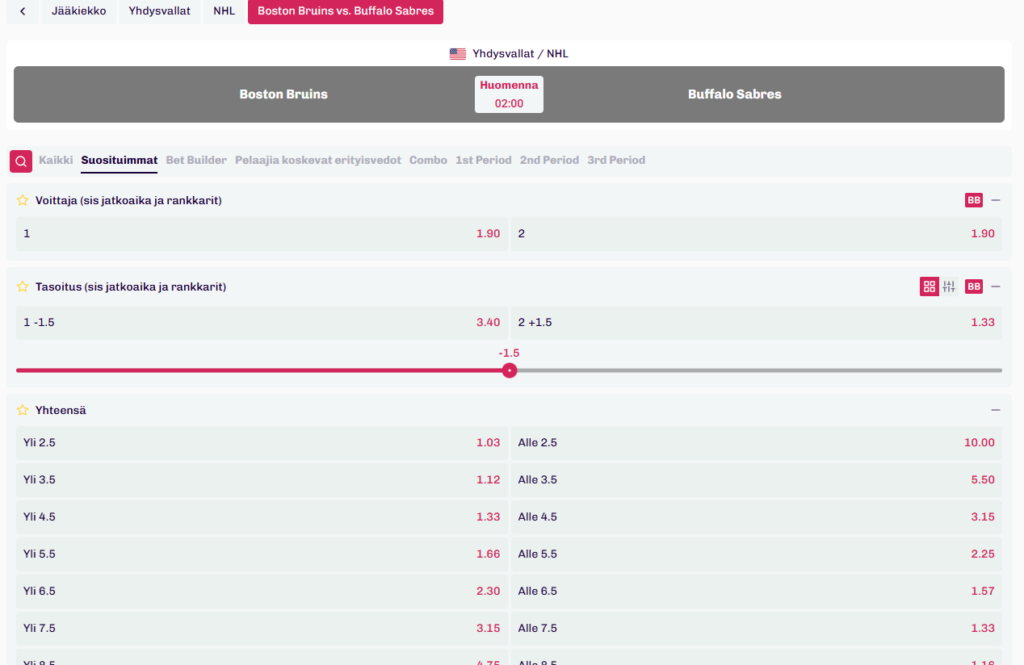Viewport: 1024px width, 665px height.
Task: Click the United States flag icon
Action: (x=458, y=54)
